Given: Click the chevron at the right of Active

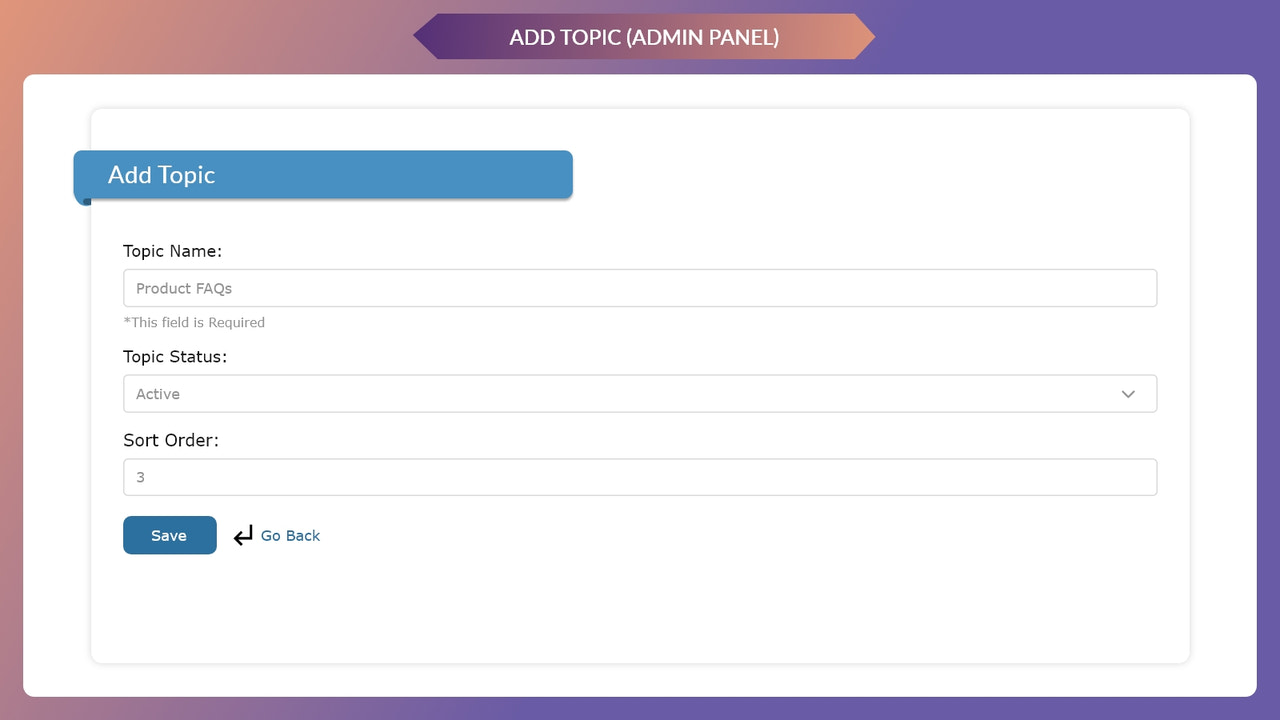Looking at the screenshot, I should (x=1128, y=394).
